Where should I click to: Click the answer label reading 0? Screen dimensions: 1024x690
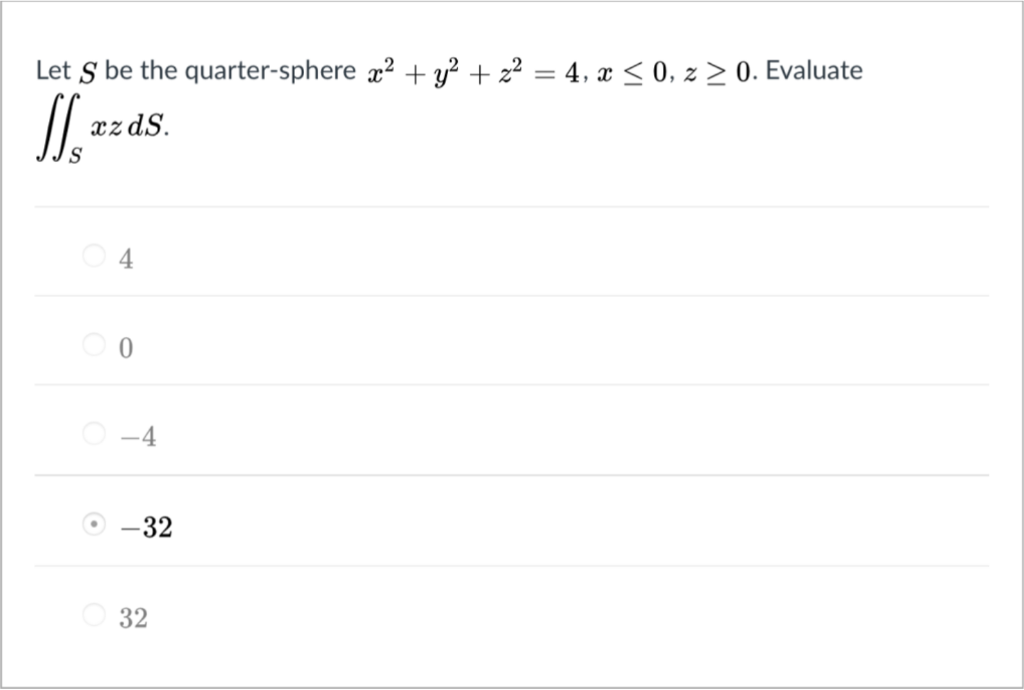coord(124,347)
